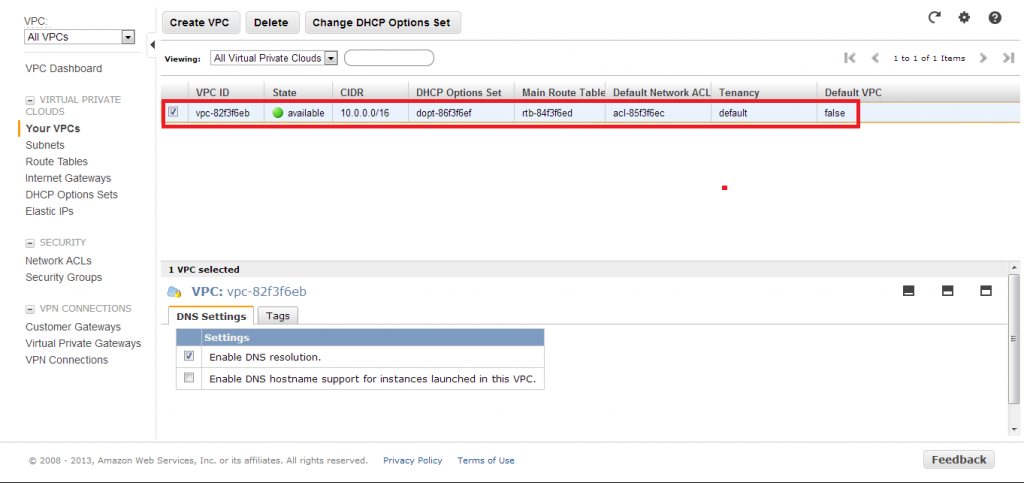Disable the Enable DNS resolution checkbox

(189, 356)
